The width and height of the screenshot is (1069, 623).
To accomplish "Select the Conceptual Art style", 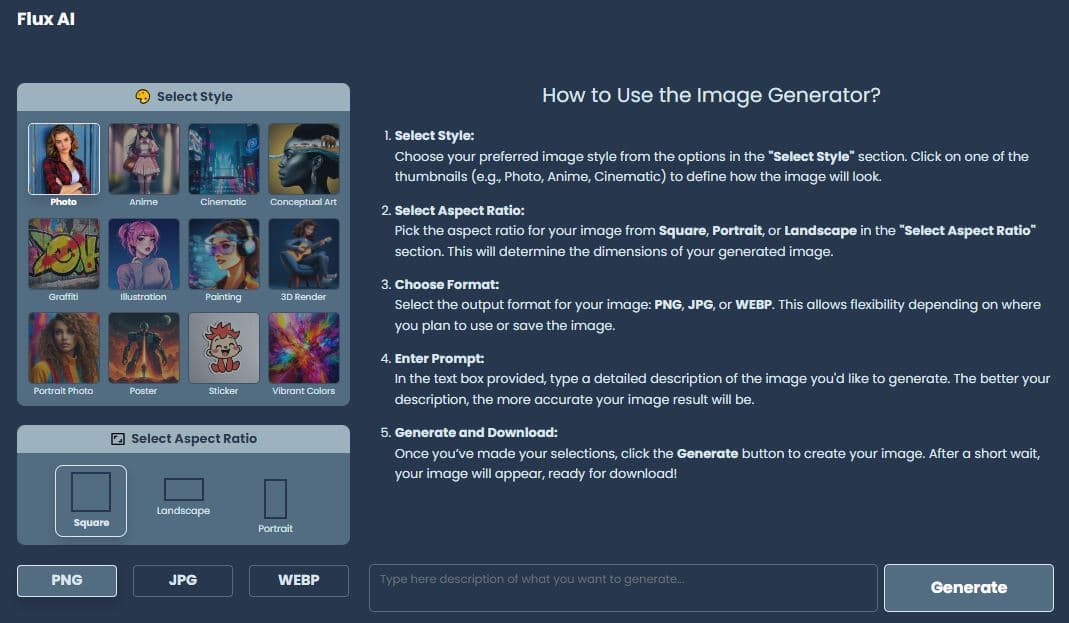I will pos(303,159).
